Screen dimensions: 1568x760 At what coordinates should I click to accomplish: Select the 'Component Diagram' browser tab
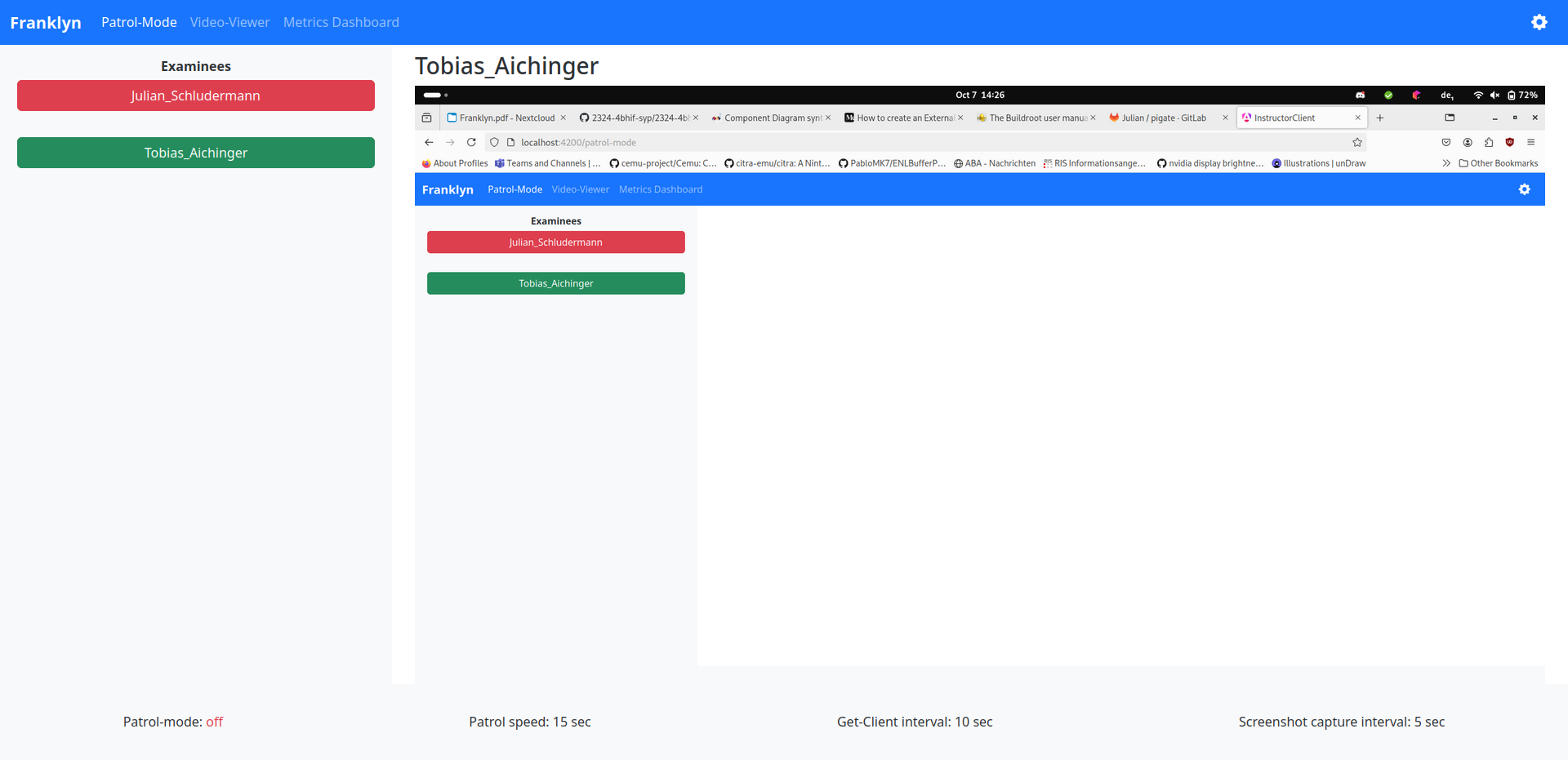(x=772, y=118)
